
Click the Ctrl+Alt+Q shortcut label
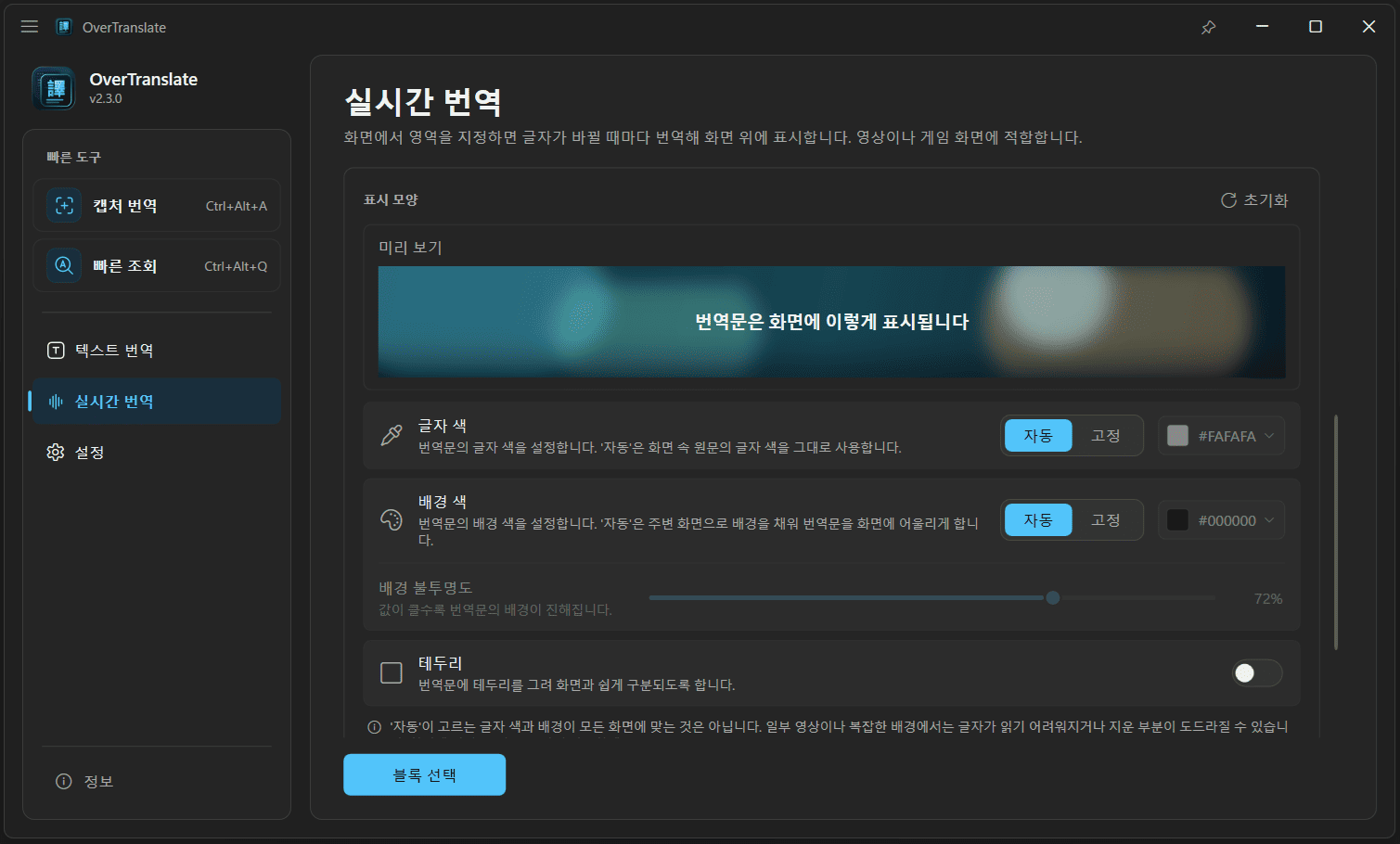pos(236,266)
